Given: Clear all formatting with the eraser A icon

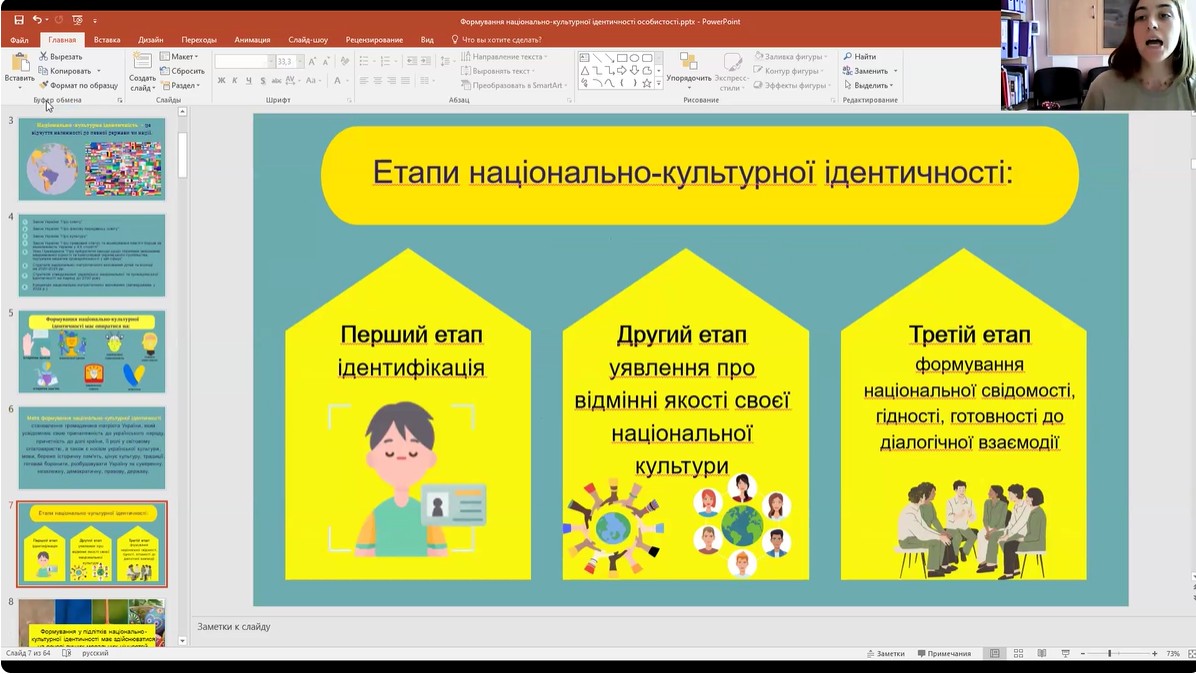Looking at the screenshot, I should tap(345, 61).
